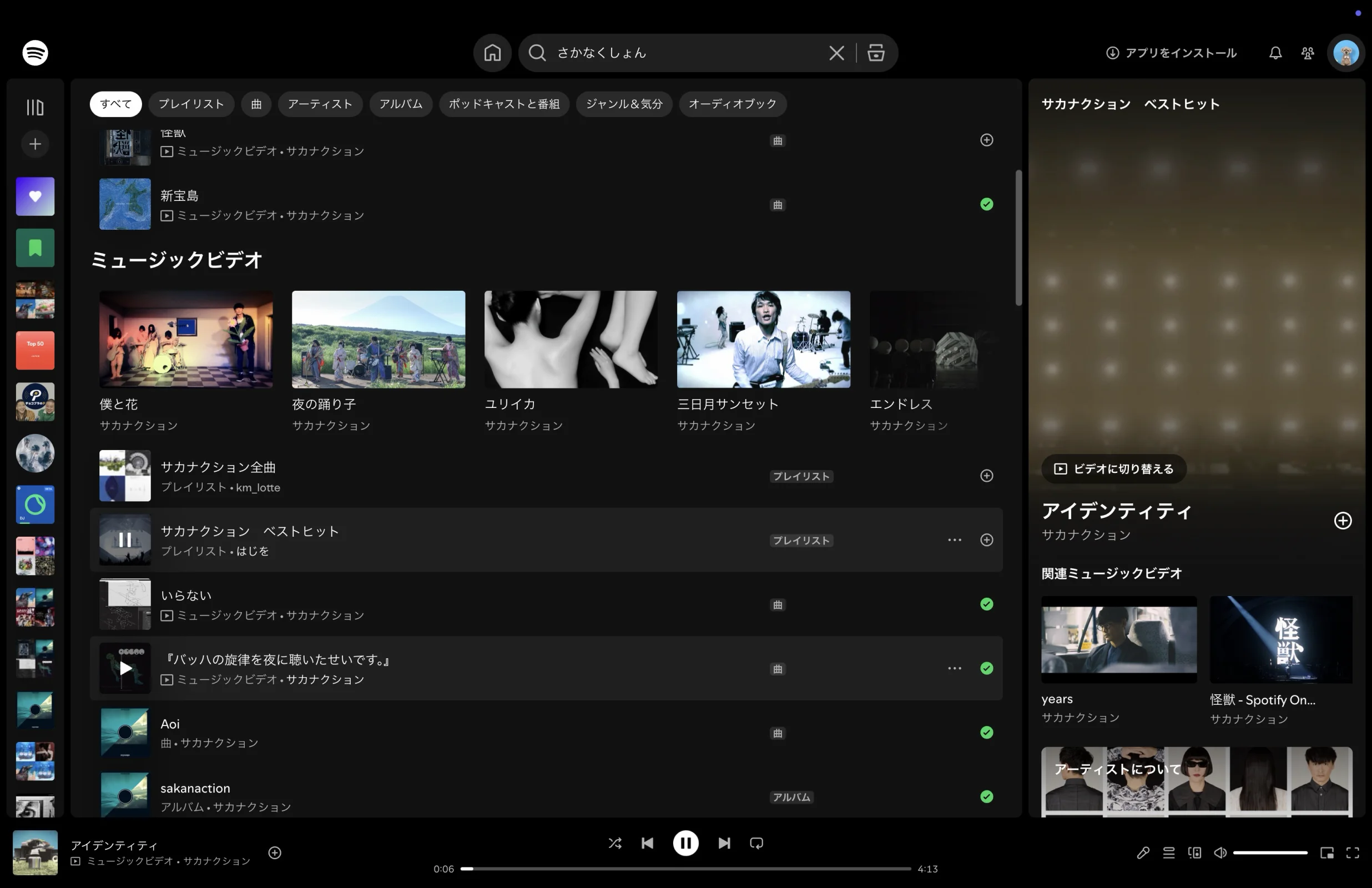
Task: Open 怪獣 - Spotify On... related video
Action: point(1281,660)
